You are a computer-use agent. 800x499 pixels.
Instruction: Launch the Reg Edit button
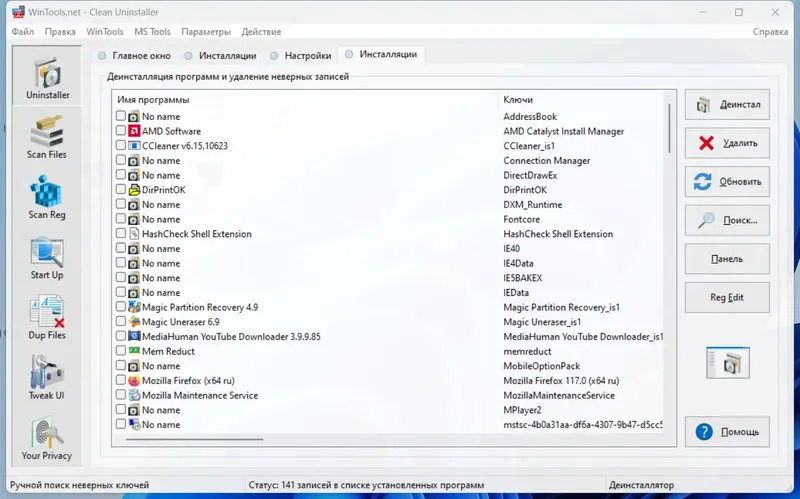(x=727, y=297)
